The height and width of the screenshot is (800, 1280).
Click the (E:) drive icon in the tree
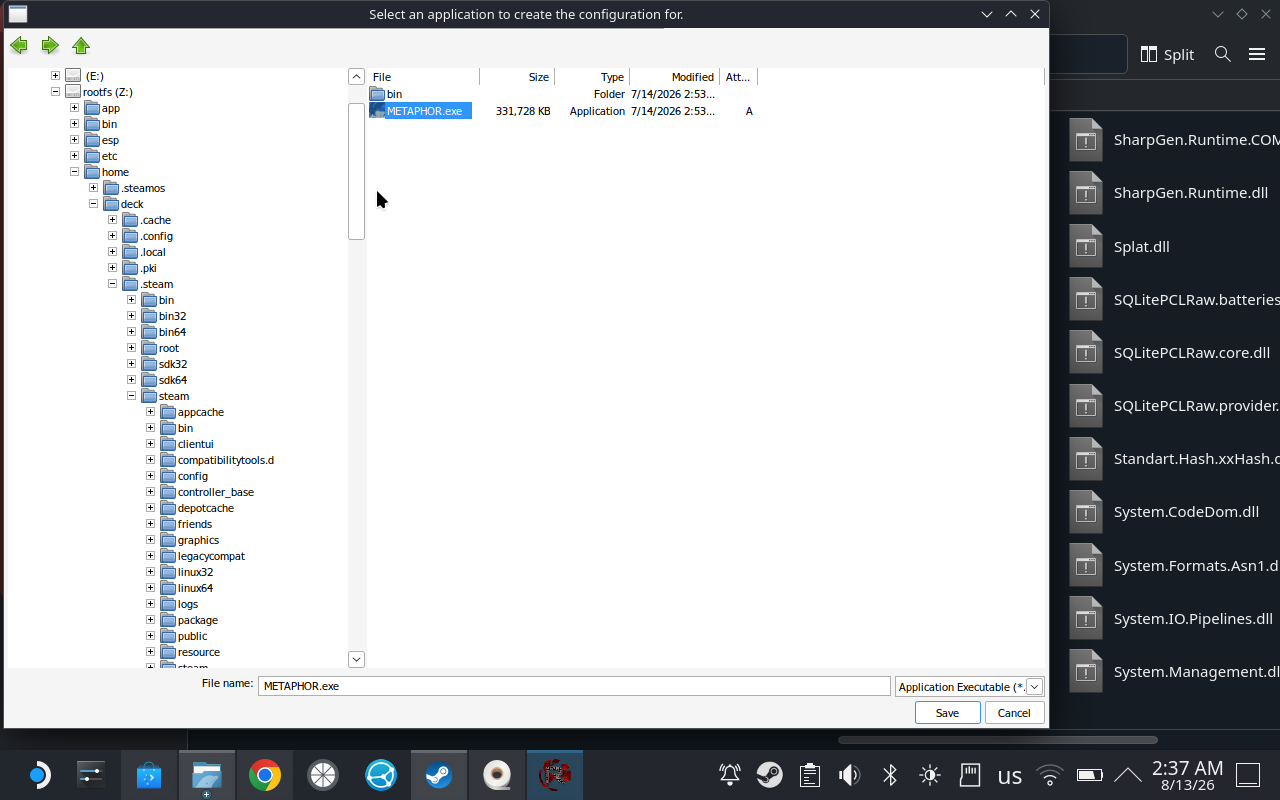(73, 76)
